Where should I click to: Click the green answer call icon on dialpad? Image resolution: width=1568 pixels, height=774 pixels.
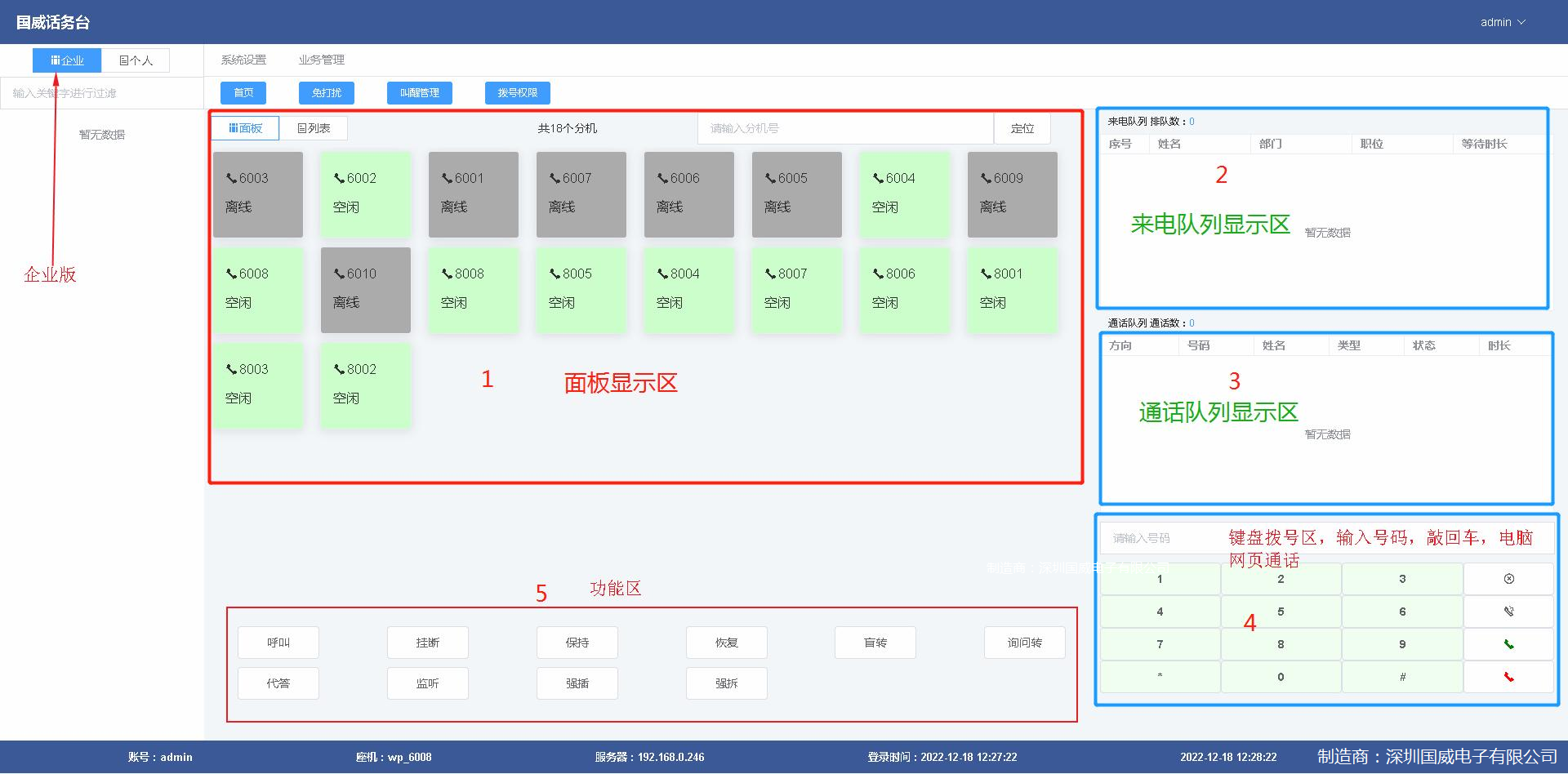1508,643
